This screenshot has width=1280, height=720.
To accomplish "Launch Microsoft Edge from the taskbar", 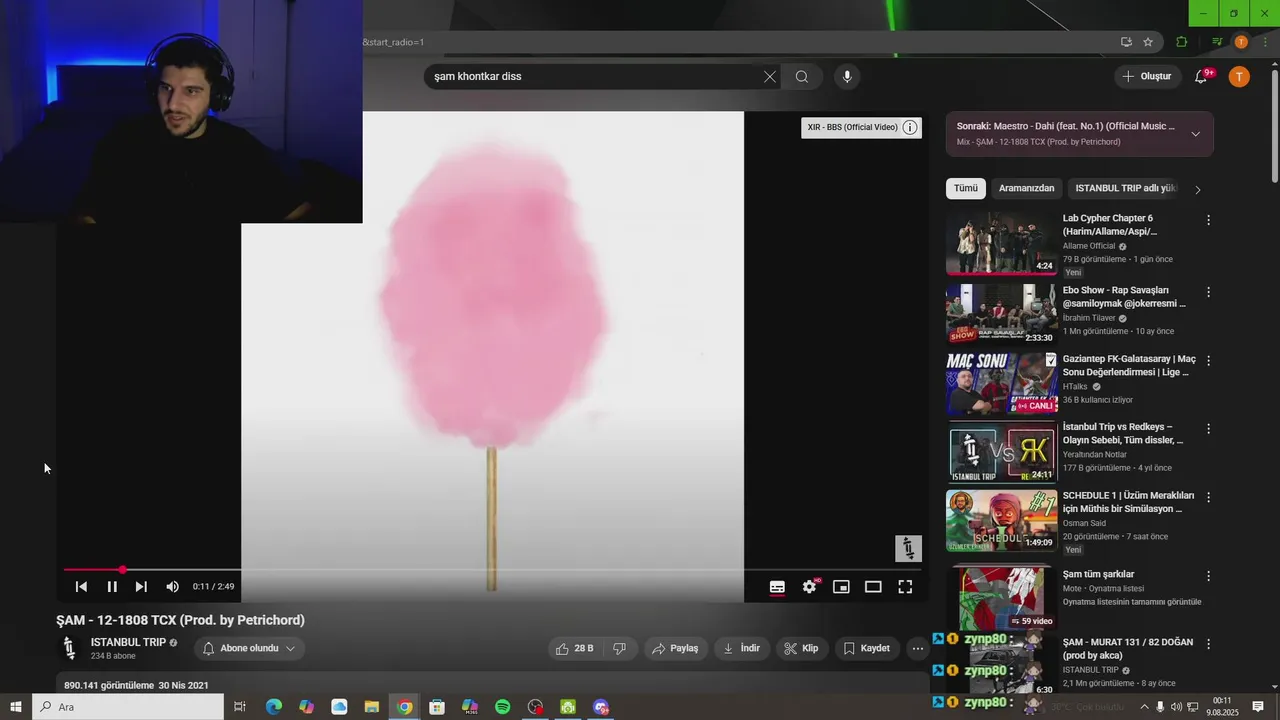I will [273, 707].
